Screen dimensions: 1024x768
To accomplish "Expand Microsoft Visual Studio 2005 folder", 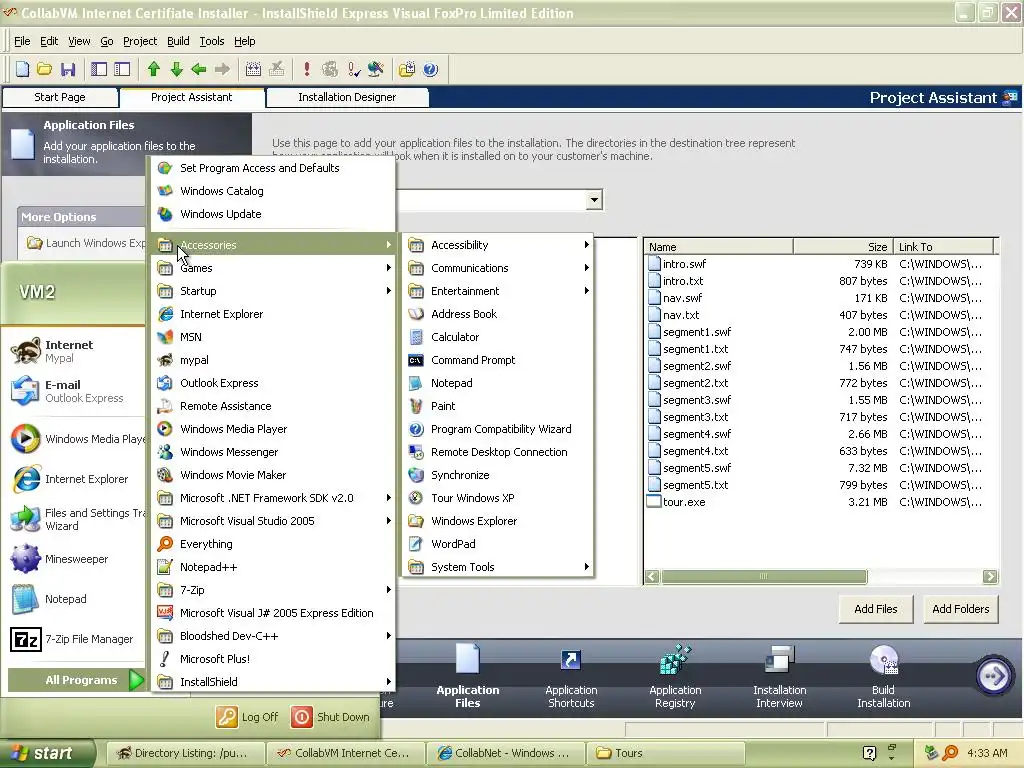I will coord(274,521).
